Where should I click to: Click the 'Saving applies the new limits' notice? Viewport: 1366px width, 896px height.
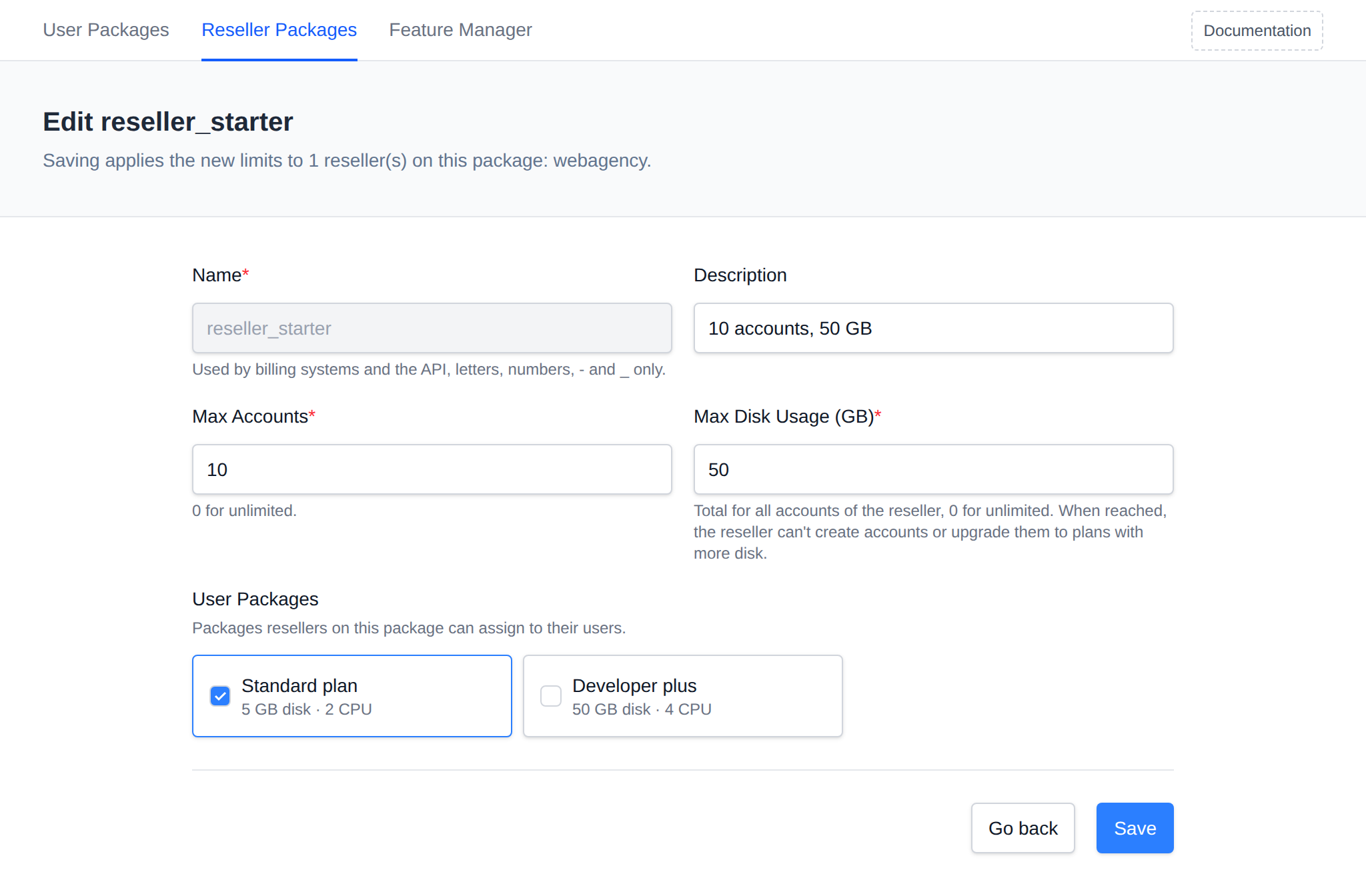click(x=347, y=161)
